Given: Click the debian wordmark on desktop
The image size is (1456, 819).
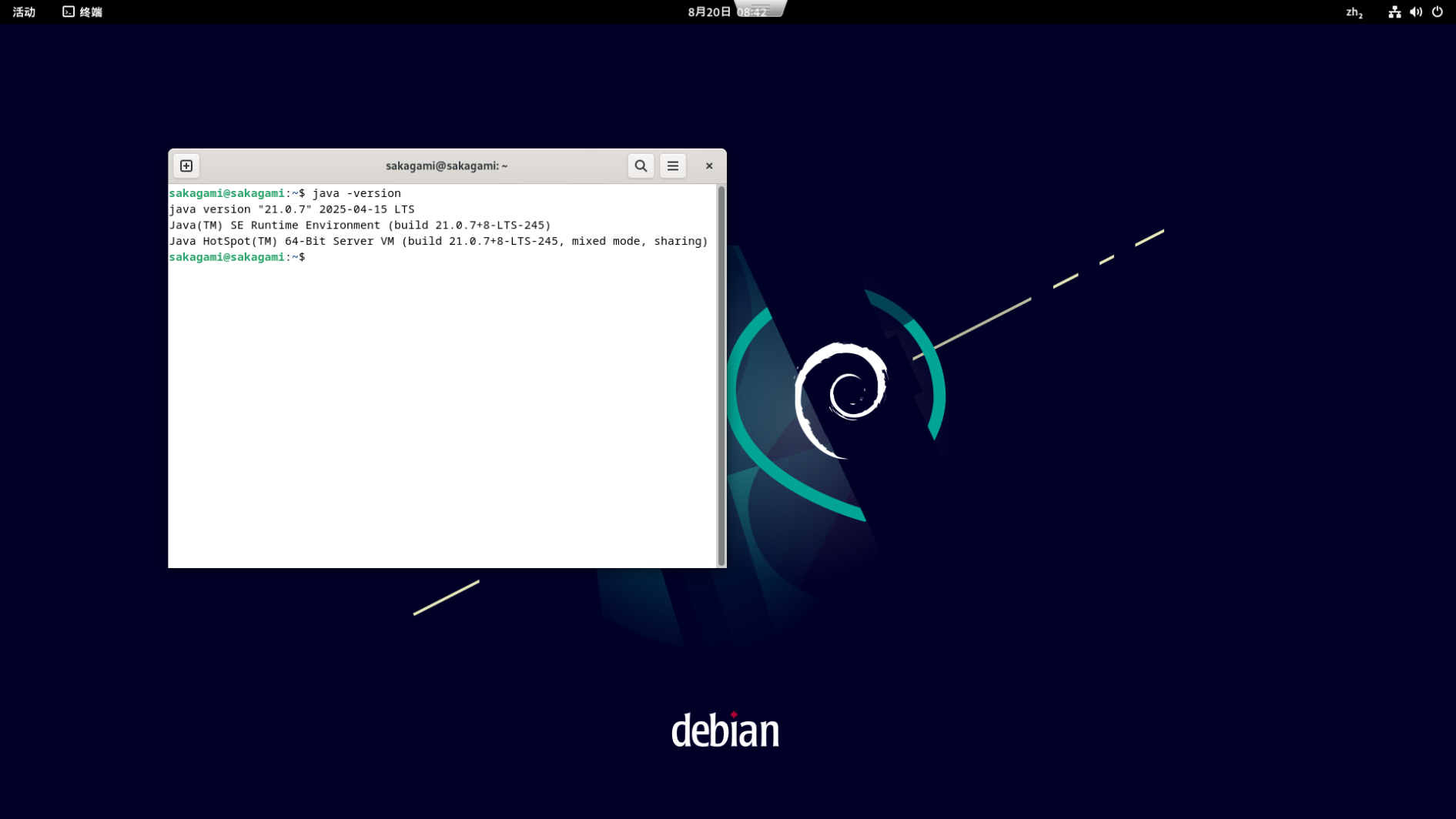Looking at the screenshot, I should [725, 730].
